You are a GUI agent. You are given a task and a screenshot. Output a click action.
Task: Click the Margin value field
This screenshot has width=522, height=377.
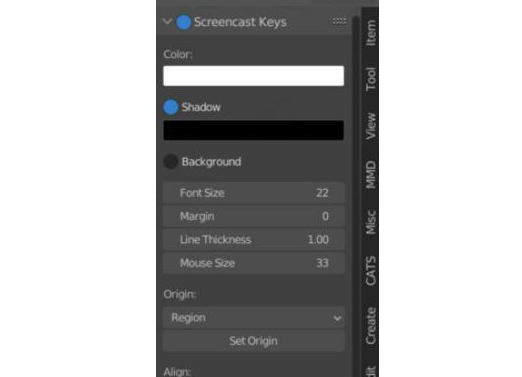point(254,216)
